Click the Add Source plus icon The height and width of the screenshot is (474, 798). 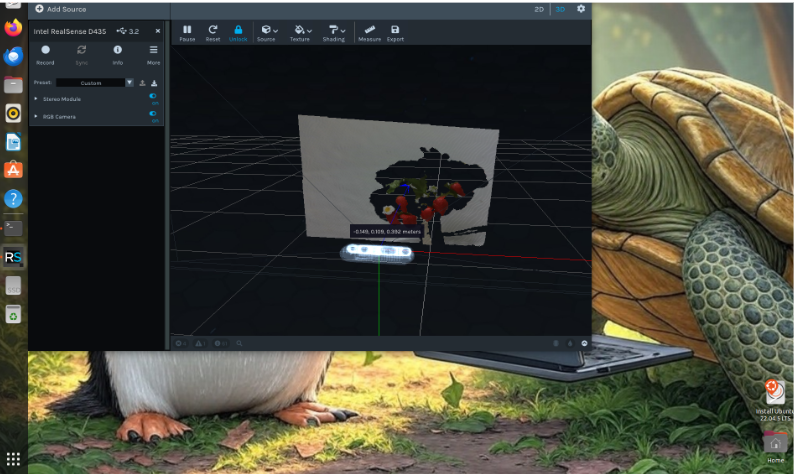tap(39, 9)
